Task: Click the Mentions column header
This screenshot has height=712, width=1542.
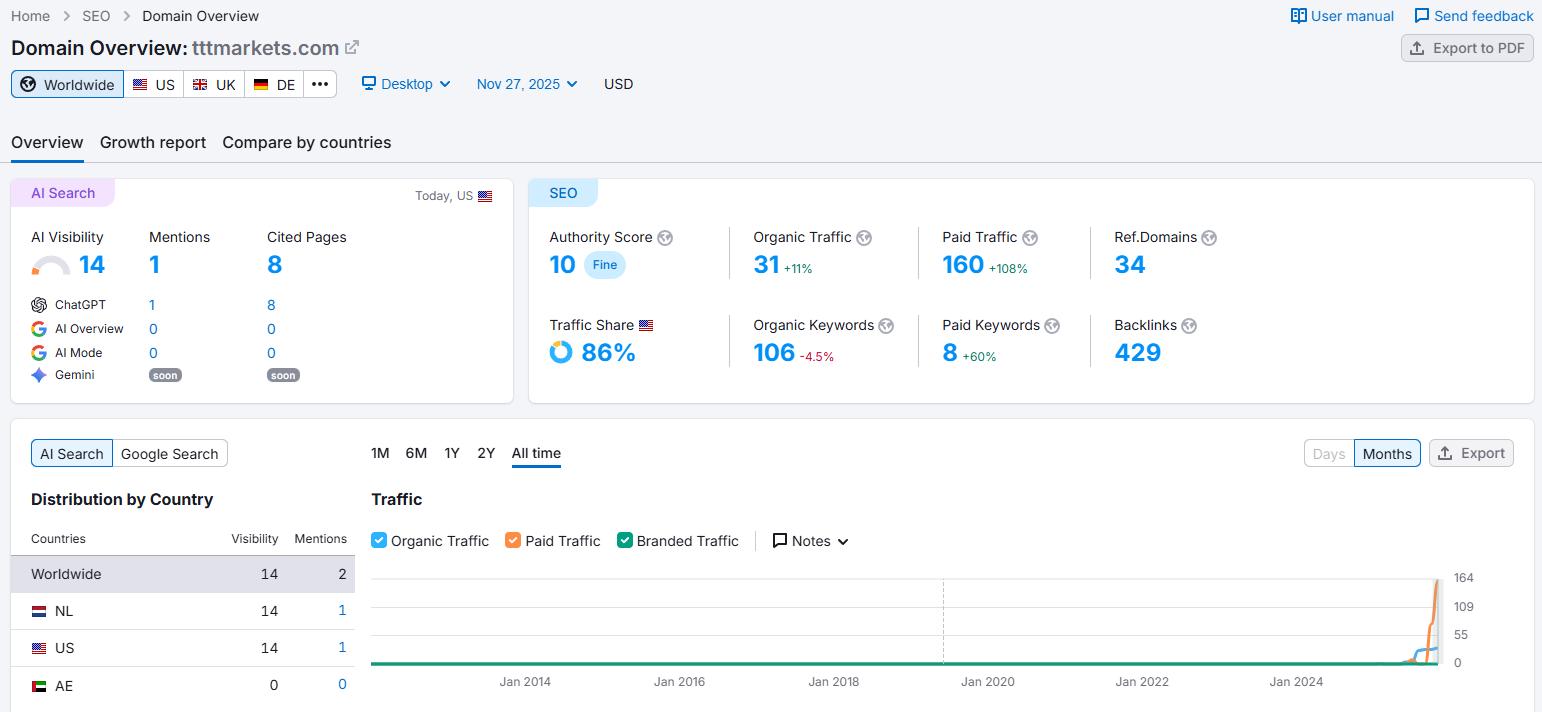Action: click(x=320, y=538)
